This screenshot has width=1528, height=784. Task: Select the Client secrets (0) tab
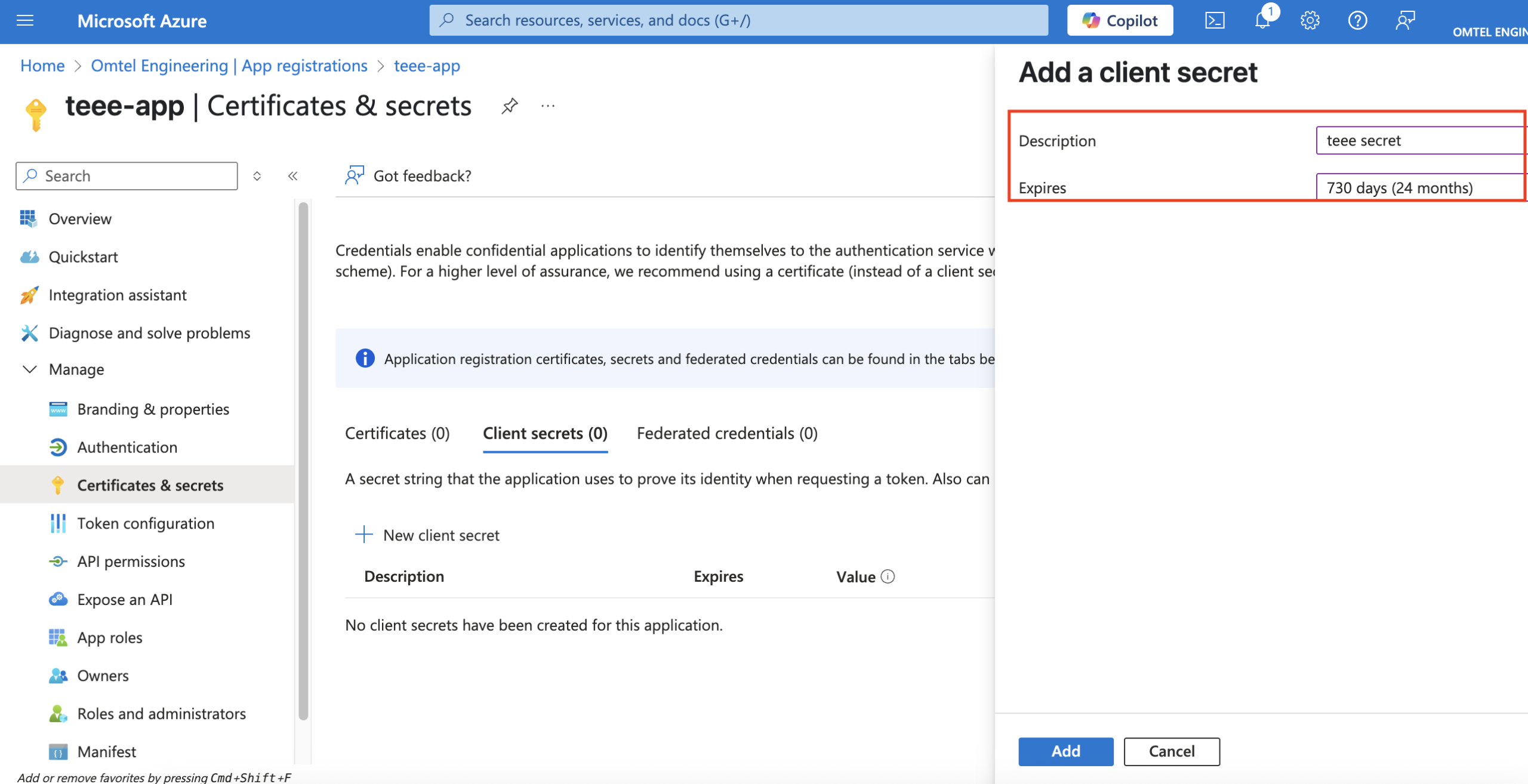[x=545, y=433]
